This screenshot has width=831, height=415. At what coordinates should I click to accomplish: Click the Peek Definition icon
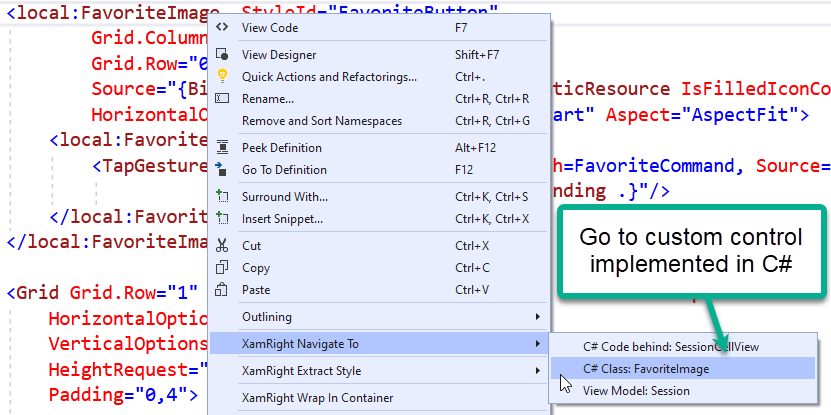coord(222,147)
